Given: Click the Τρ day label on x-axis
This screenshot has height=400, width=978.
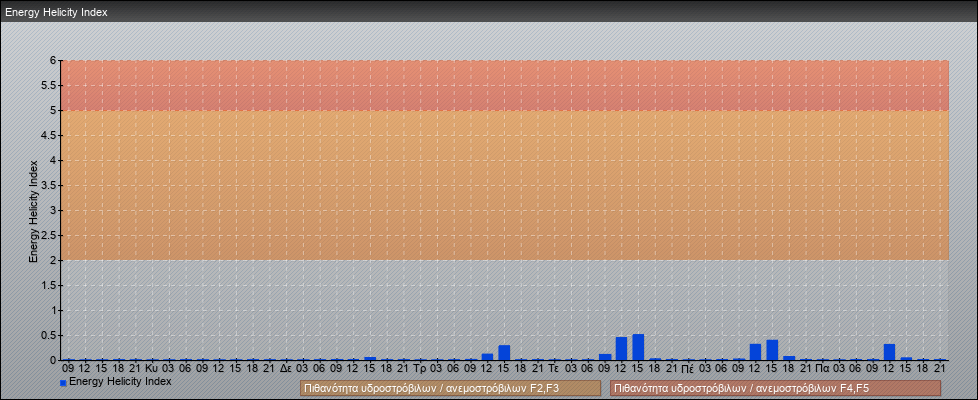Looking at the screenshot, I should [x=420, y=369].
